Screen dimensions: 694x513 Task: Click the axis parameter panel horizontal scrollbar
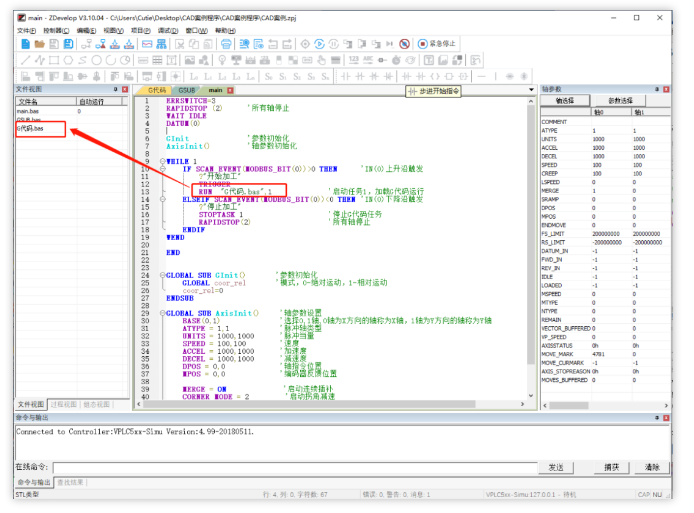[569, 405]
